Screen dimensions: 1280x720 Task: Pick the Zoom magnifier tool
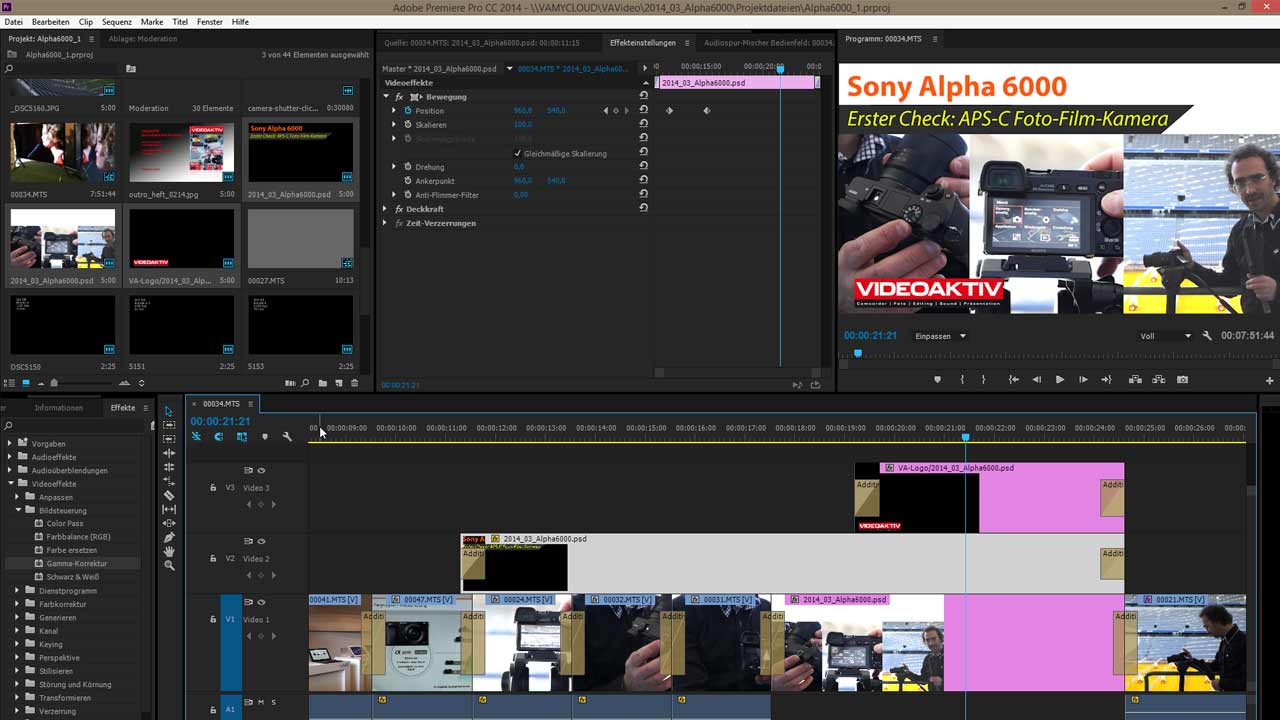pyautogui.click(x=169, y=565)
